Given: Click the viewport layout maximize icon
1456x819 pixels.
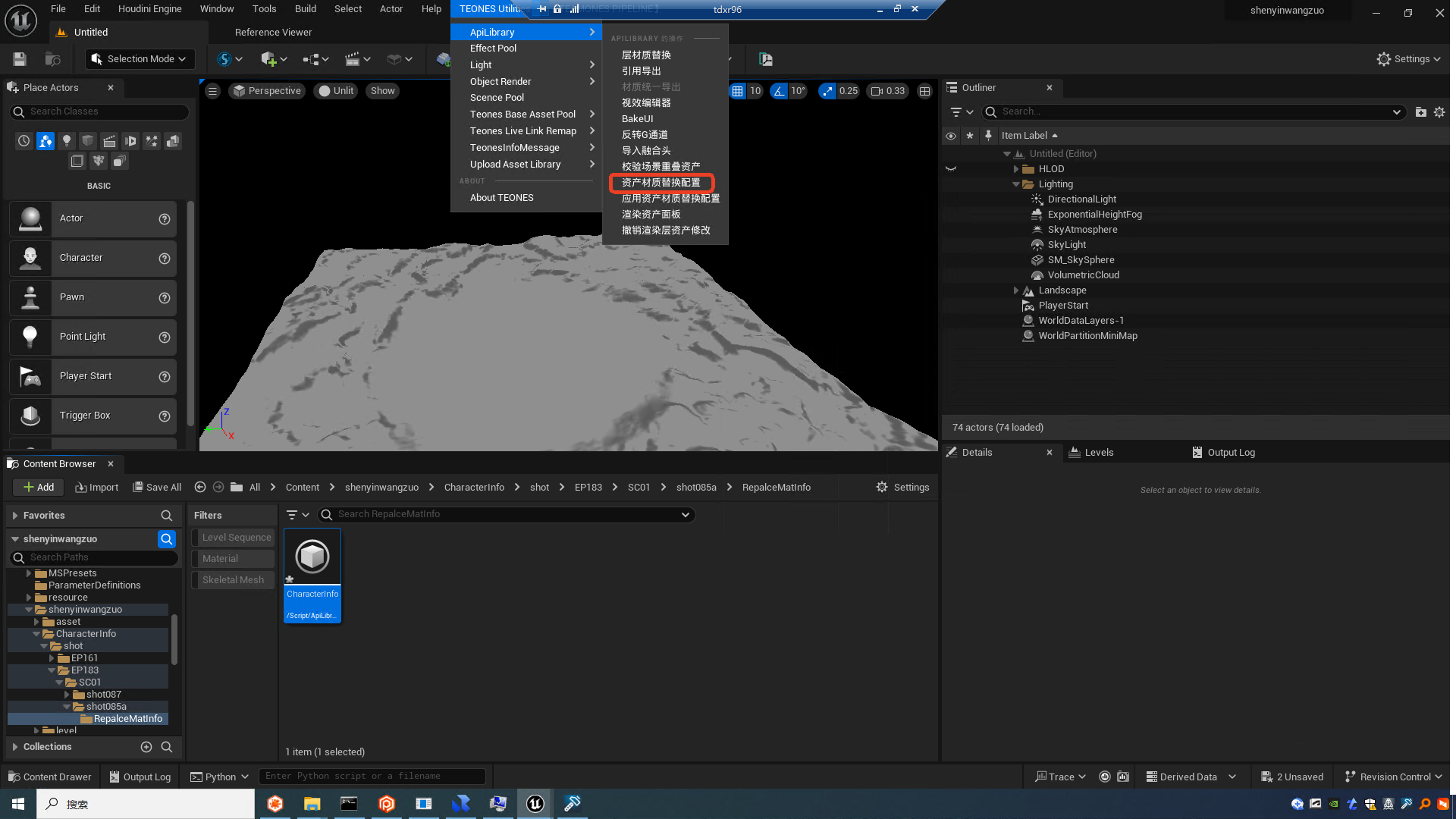Looking at the screenshot, I should click(924, 91).
